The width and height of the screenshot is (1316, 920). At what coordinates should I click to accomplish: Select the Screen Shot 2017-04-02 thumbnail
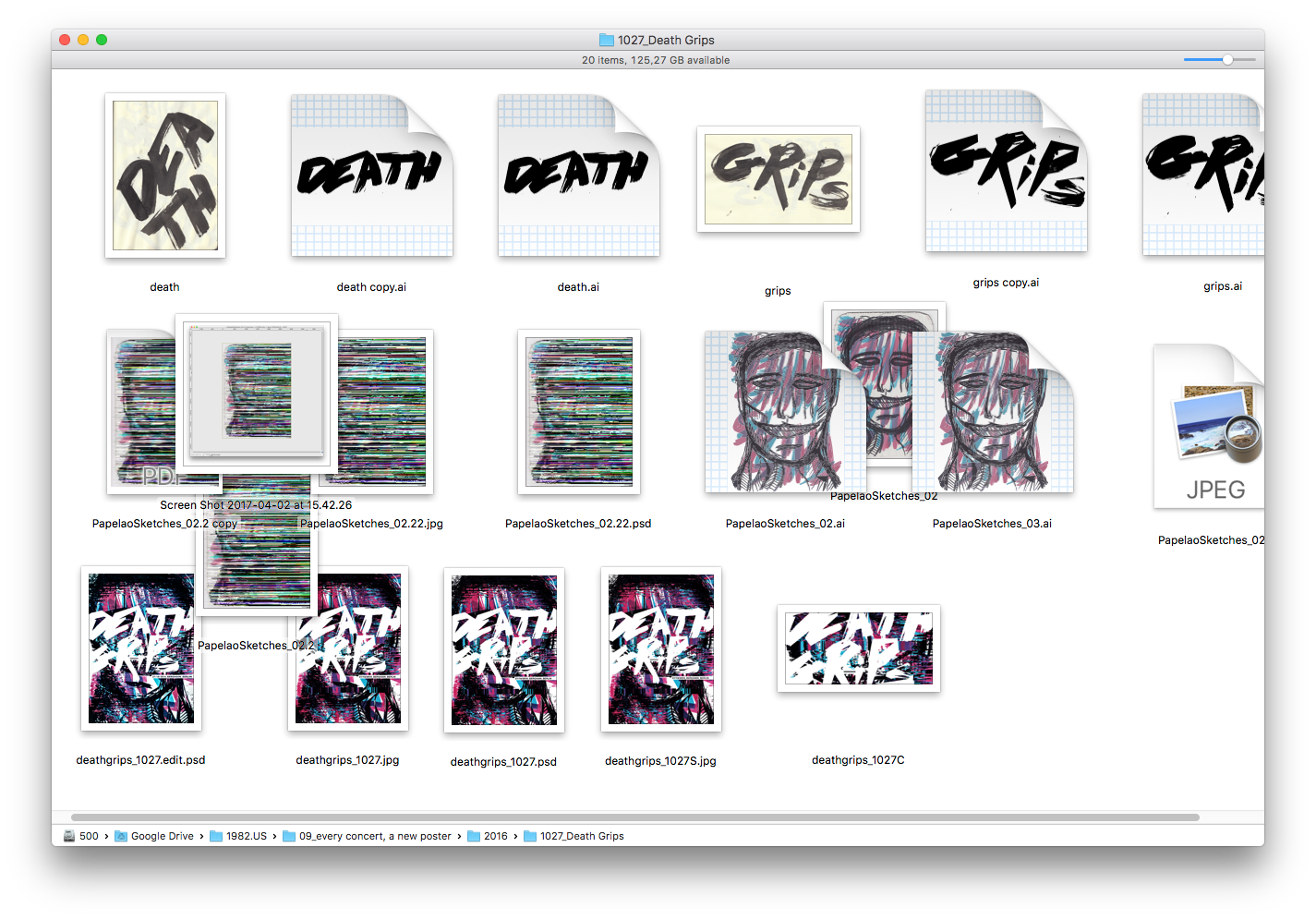click(257, 393)
